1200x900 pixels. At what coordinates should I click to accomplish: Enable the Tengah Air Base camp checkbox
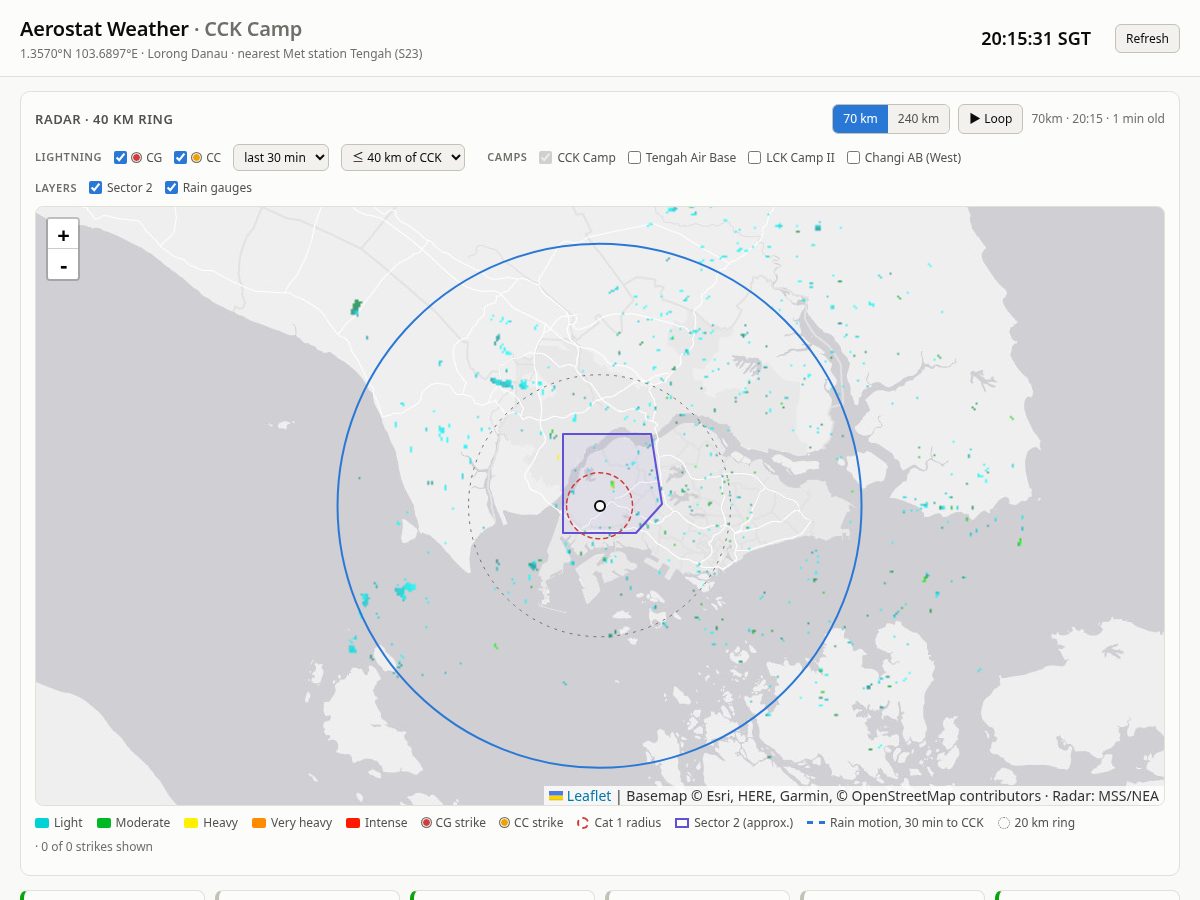[635, 157]
